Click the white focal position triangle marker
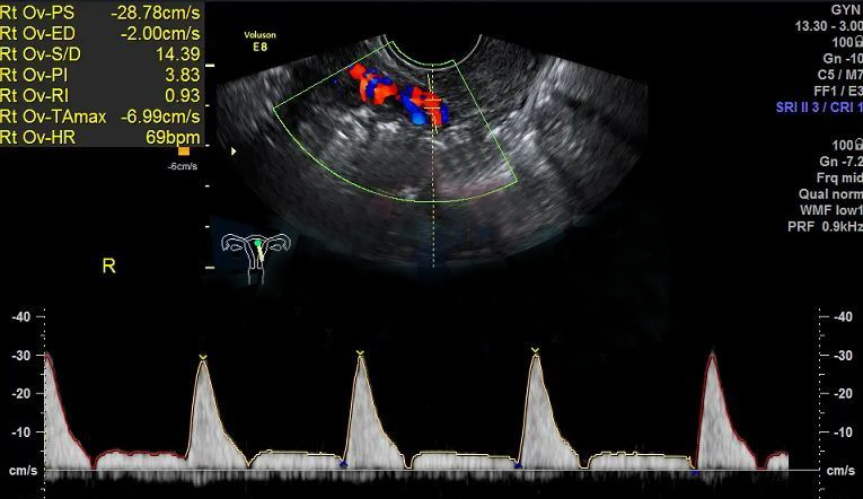The image size is (863, 499). click(233, 151)
